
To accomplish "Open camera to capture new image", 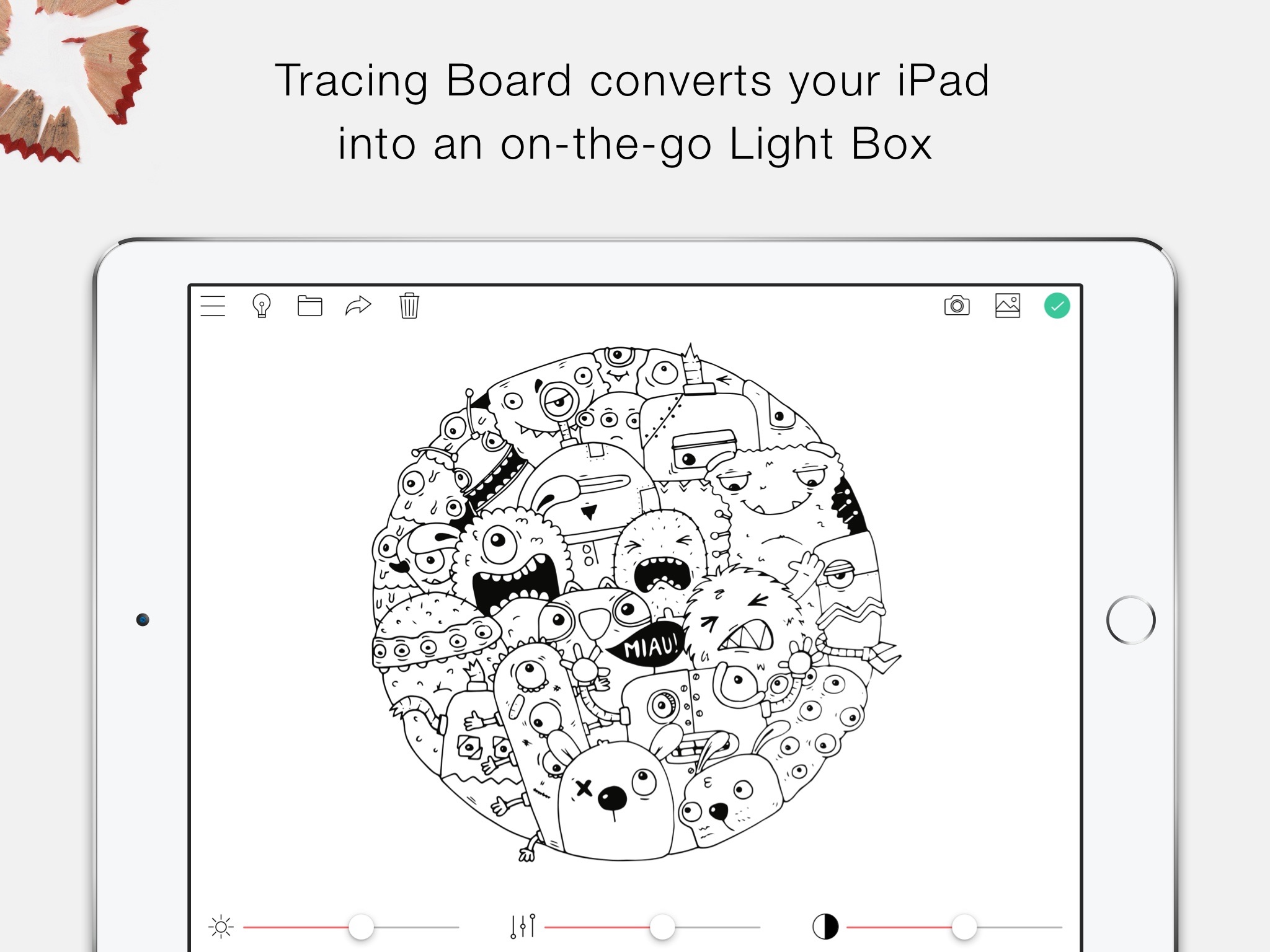I will point(955,305).
